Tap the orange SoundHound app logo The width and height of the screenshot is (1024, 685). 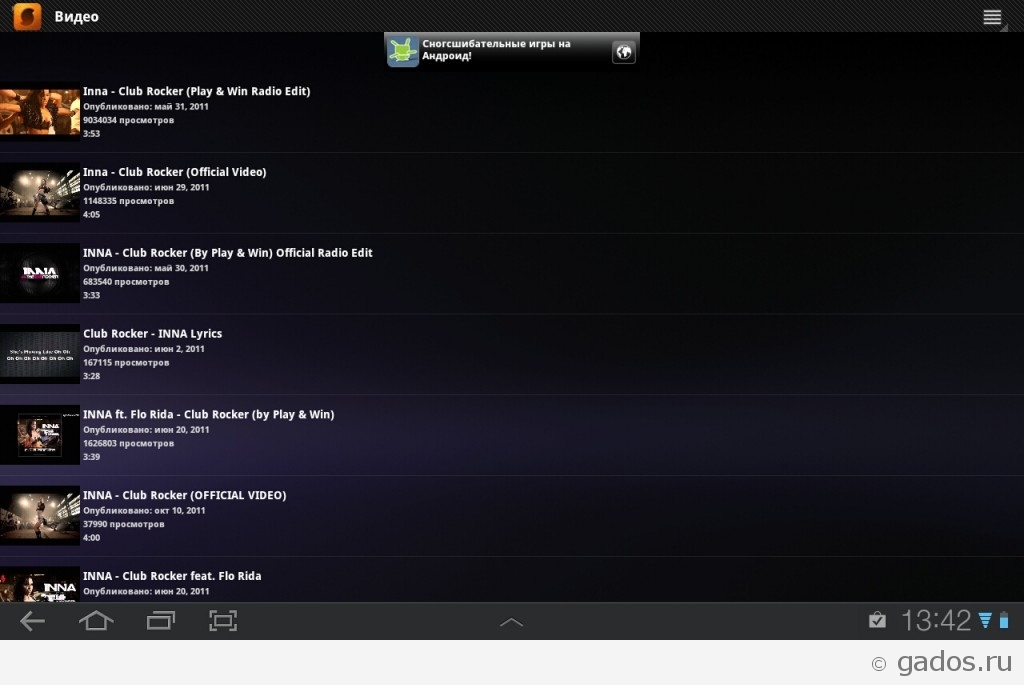(x=27, y=16)
